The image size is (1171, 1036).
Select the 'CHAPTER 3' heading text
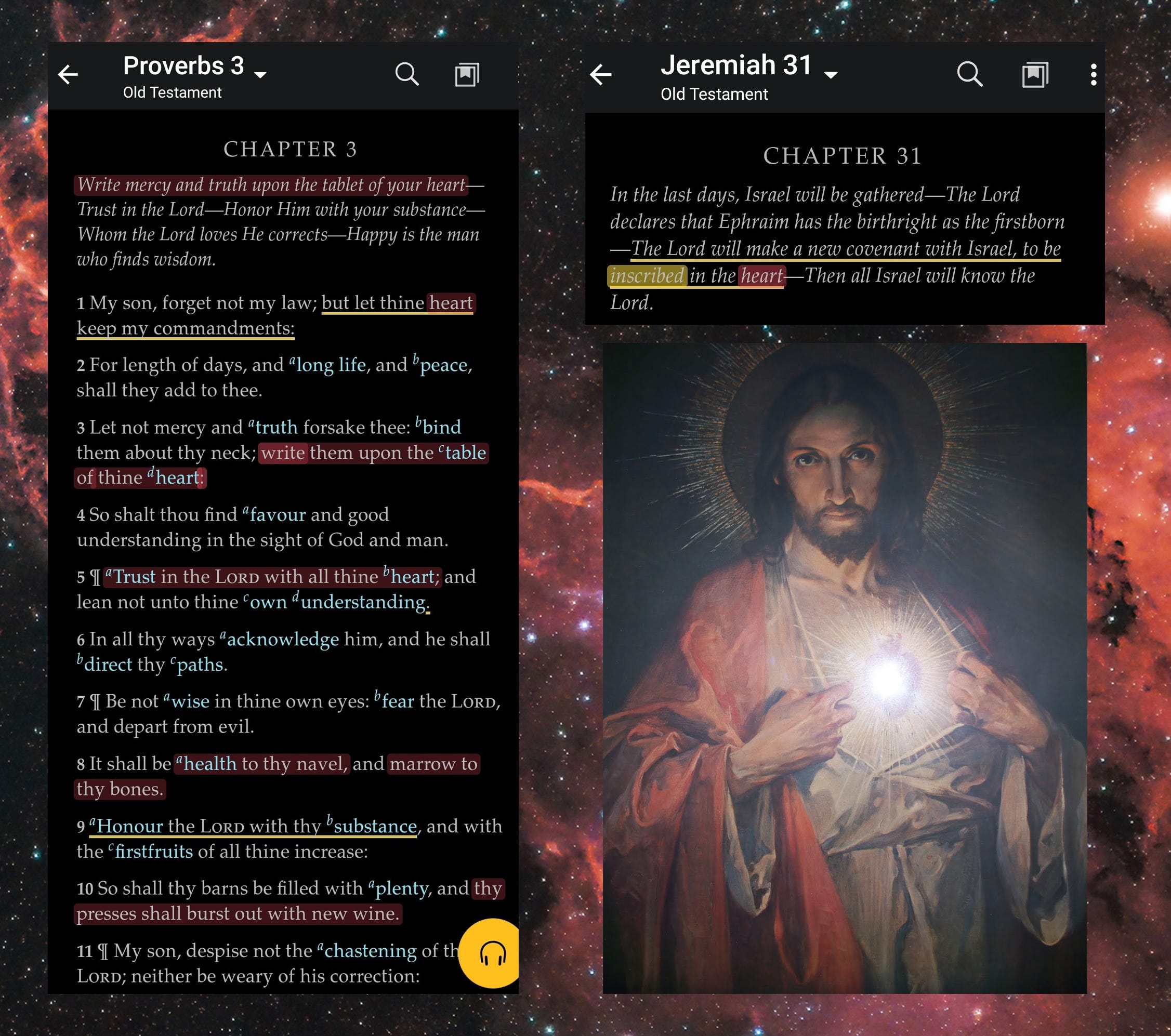pyautogui.click(x=290, y=150)
